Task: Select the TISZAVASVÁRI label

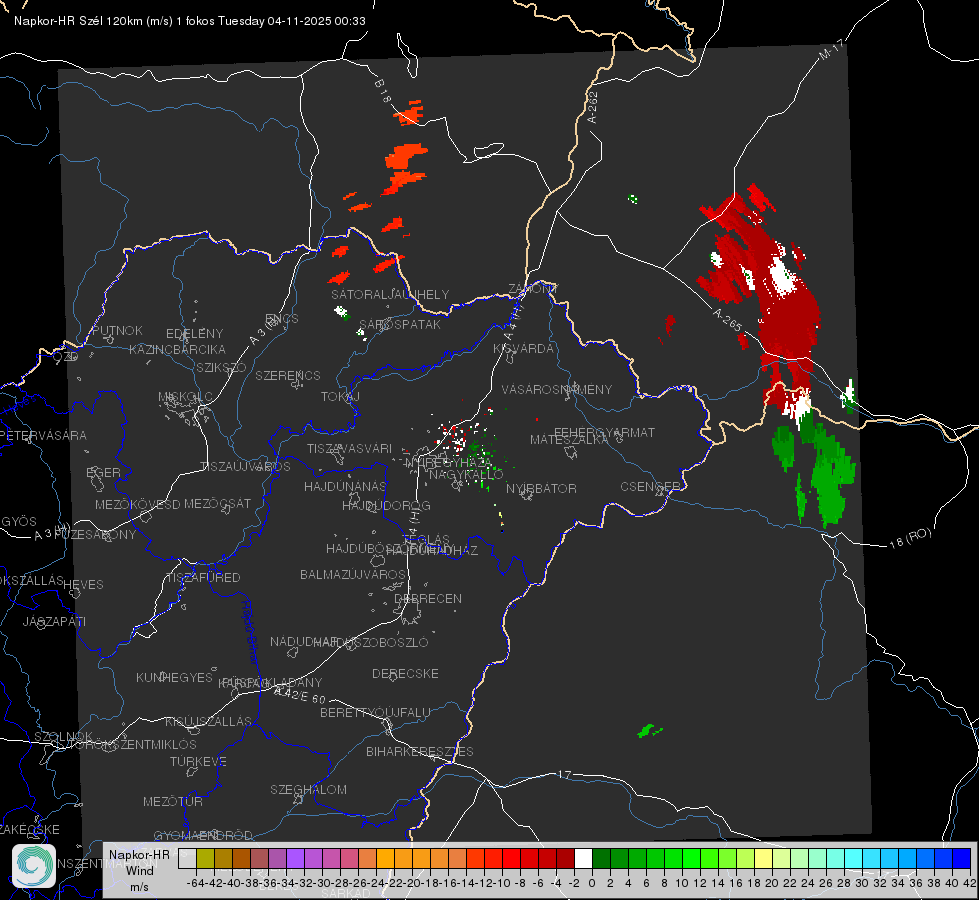Action: 349,449
